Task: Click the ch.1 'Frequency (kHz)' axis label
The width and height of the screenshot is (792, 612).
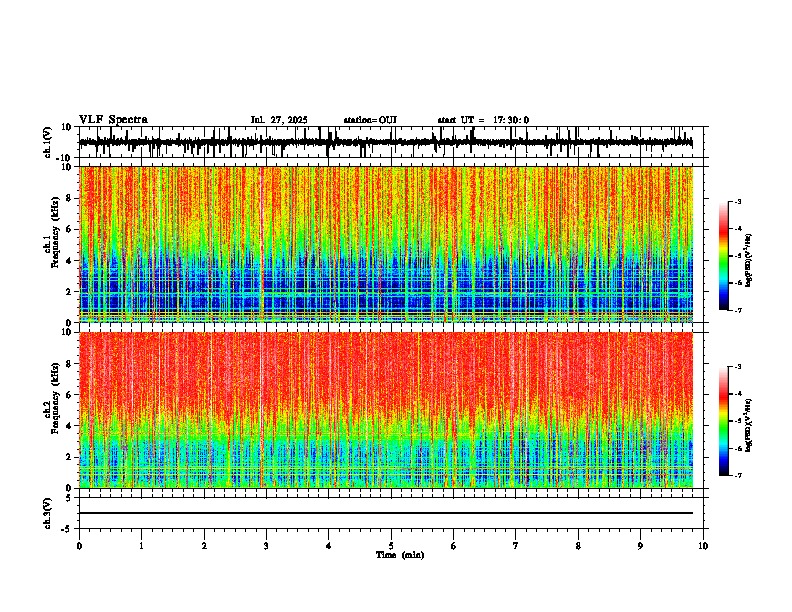Action: [55, 232]
